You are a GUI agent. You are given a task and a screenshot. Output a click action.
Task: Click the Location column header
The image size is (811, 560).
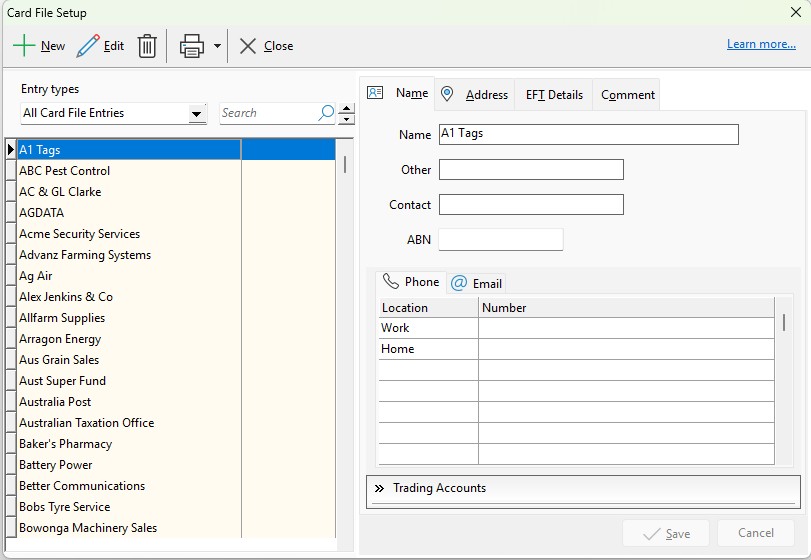(429, 308)
